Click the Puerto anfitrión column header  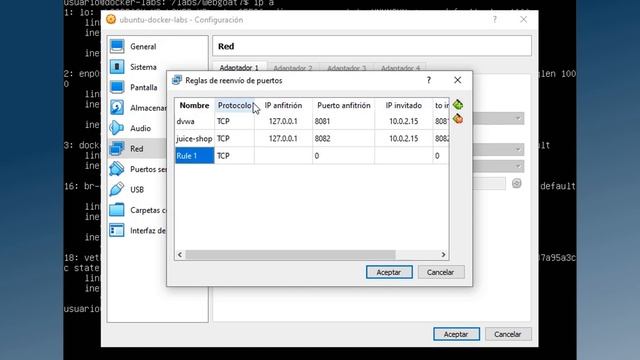click(x=344, y=105)
